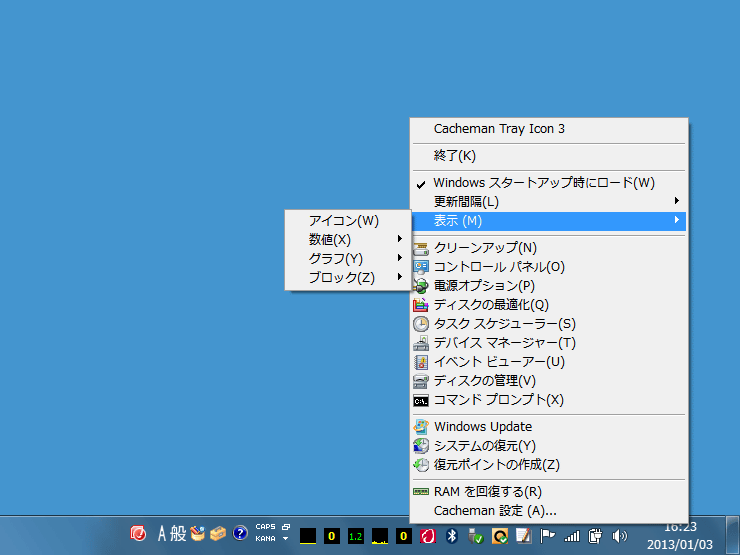
Task: Click the red swirl tray icon
Action: click(428, 536)
